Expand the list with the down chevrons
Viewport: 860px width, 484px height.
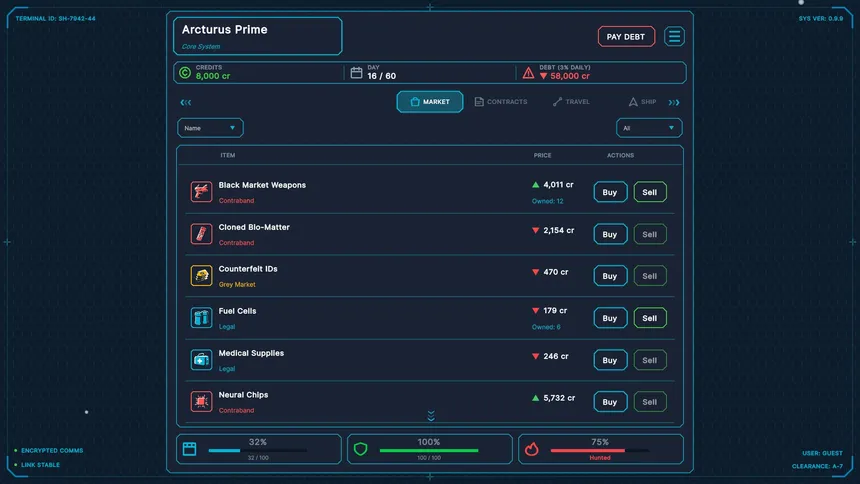pyautogui.click(x=431, y=416)
